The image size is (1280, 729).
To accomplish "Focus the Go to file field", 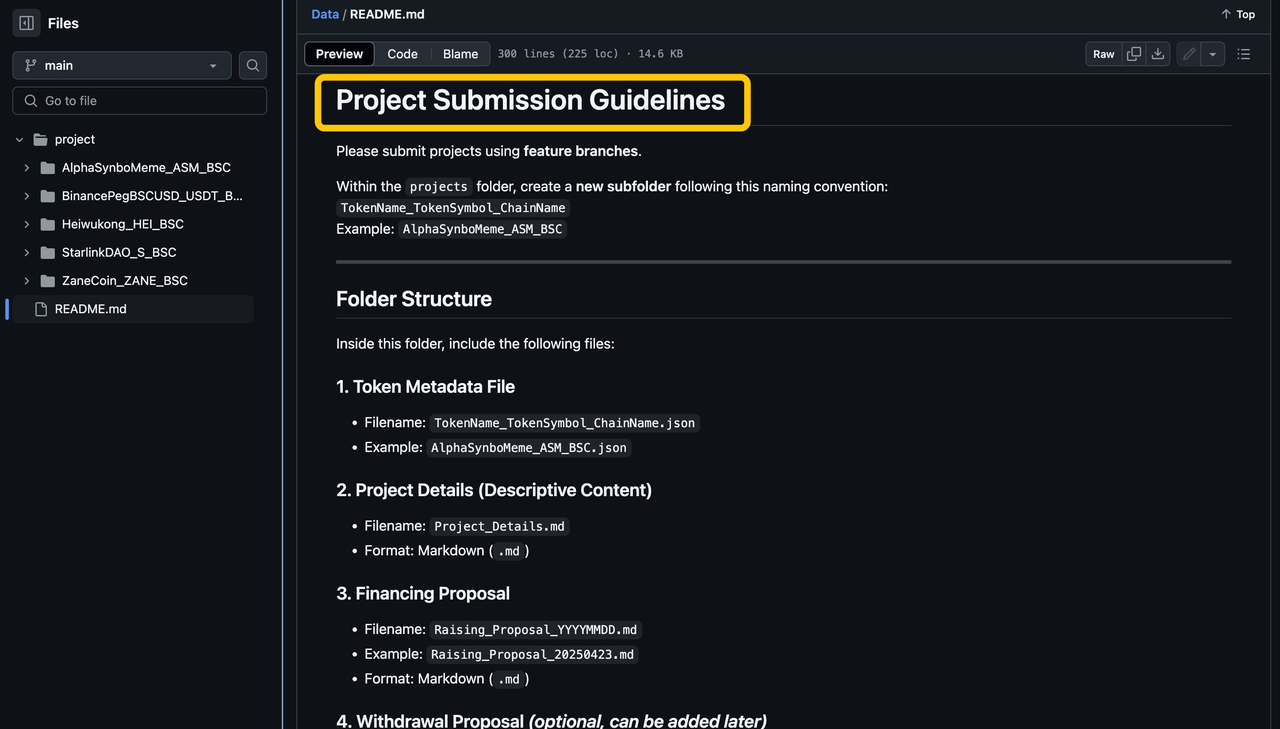I will [140, 101].
